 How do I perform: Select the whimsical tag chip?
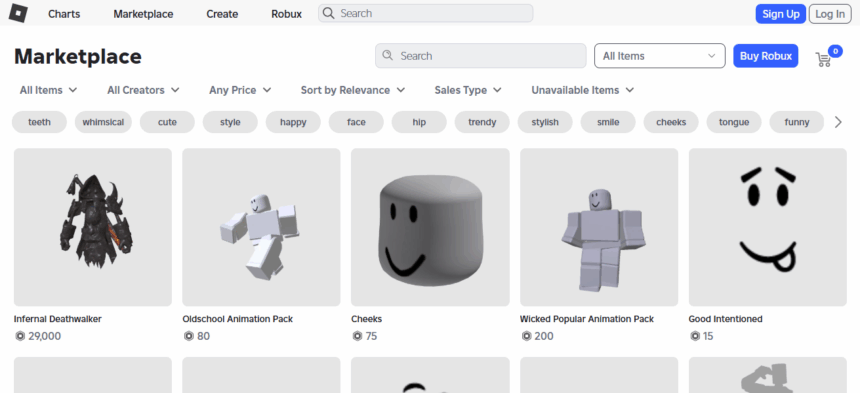tap(103, 122)
